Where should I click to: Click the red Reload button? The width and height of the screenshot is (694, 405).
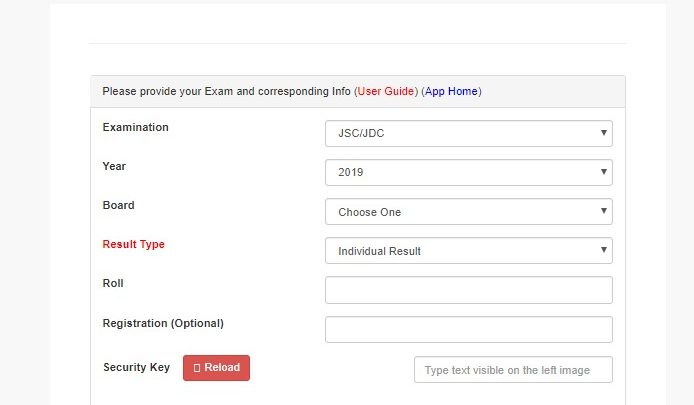[x=216, y=368]
